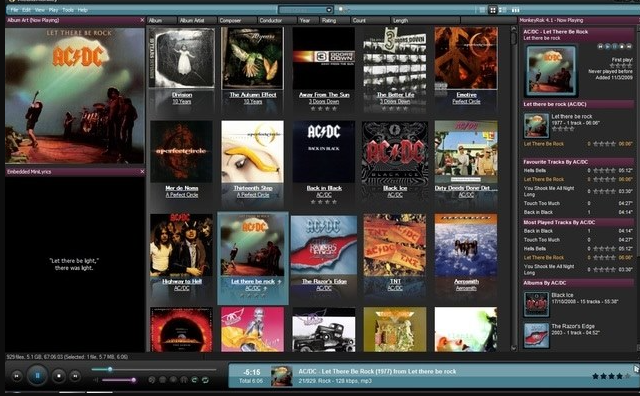This screenshot has height=396, width=640.
Task: Go back to the previous track
Action: click(17, 376)
